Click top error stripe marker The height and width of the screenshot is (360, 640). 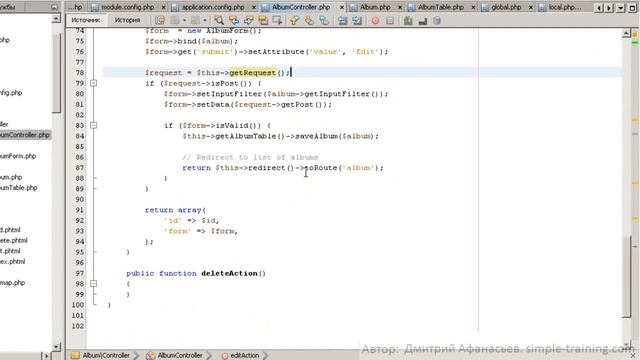click(x=635, y=35)
